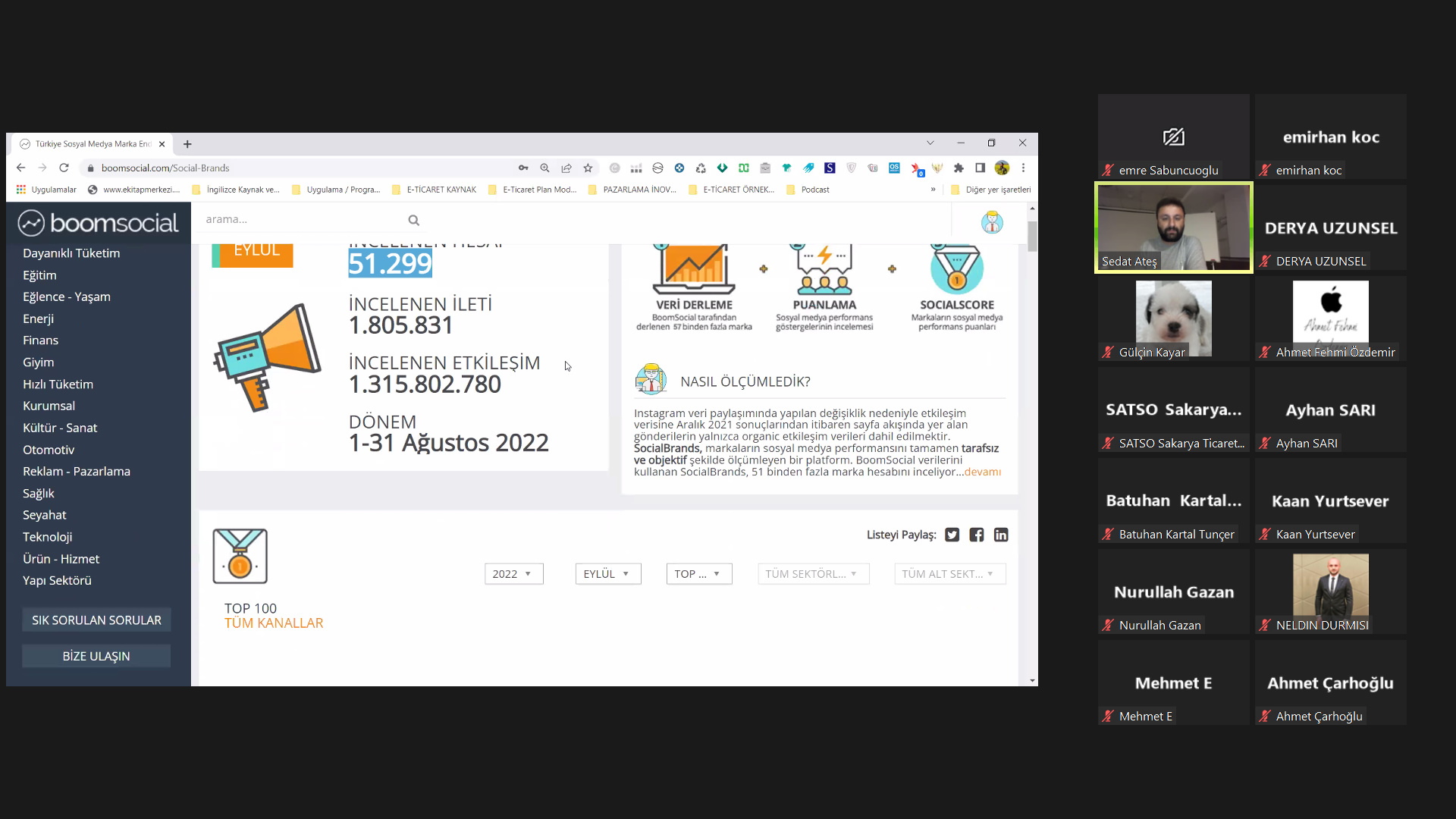Reload the boomsocial page
Image resolution: width=1456 pixels, height=819 pixels.
point(64,168)
